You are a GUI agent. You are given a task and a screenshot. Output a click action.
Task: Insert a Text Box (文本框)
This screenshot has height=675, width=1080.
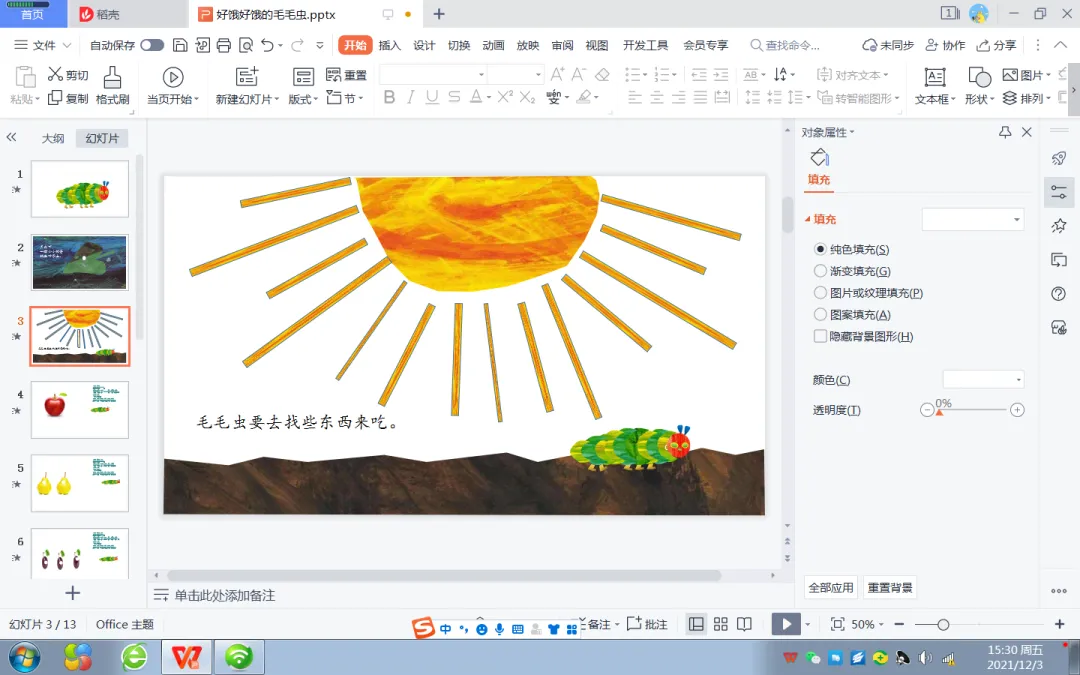point(935,86)
